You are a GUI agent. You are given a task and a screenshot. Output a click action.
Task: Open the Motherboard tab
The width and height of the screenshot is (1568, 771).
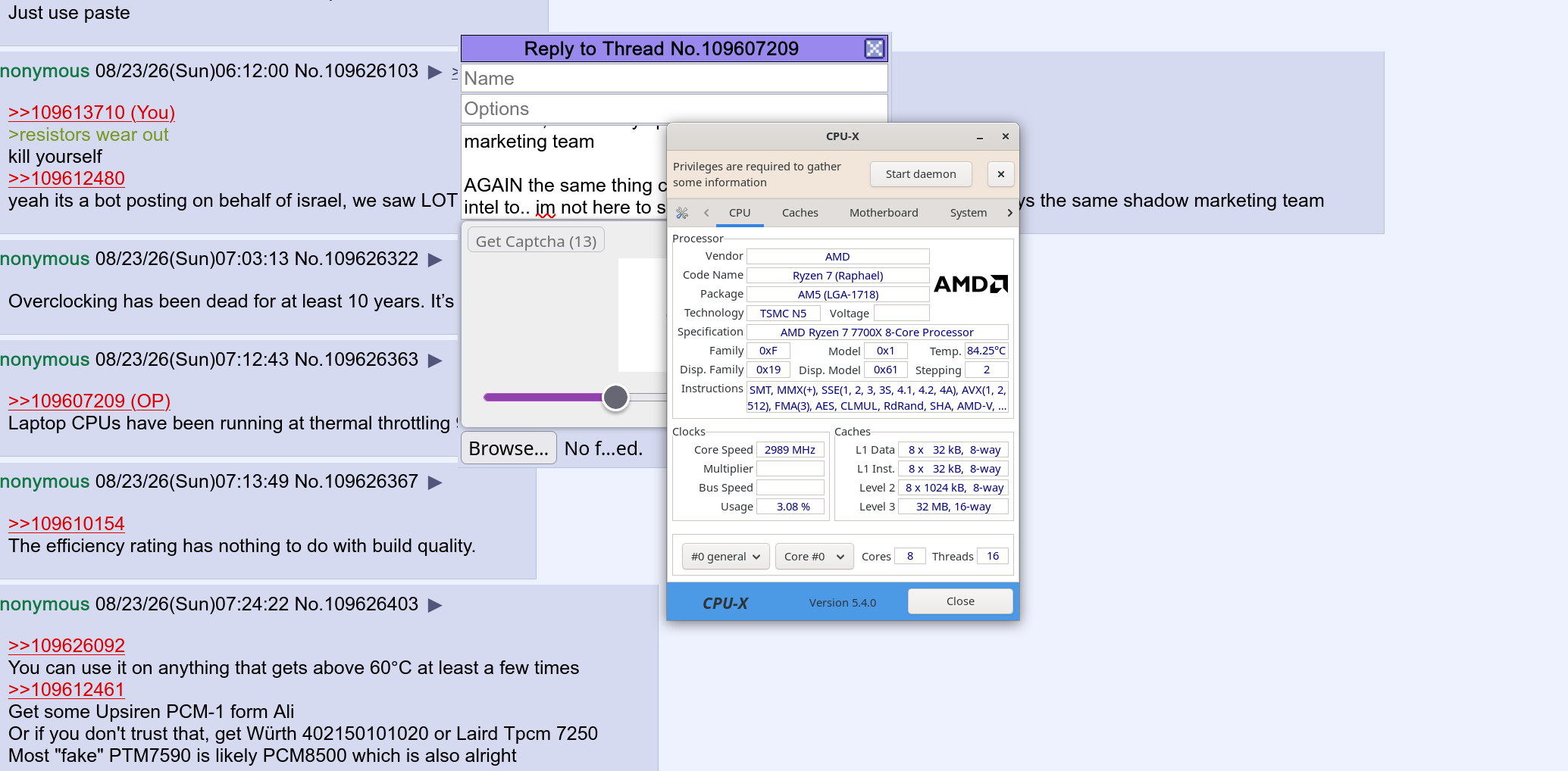(884, 214)
